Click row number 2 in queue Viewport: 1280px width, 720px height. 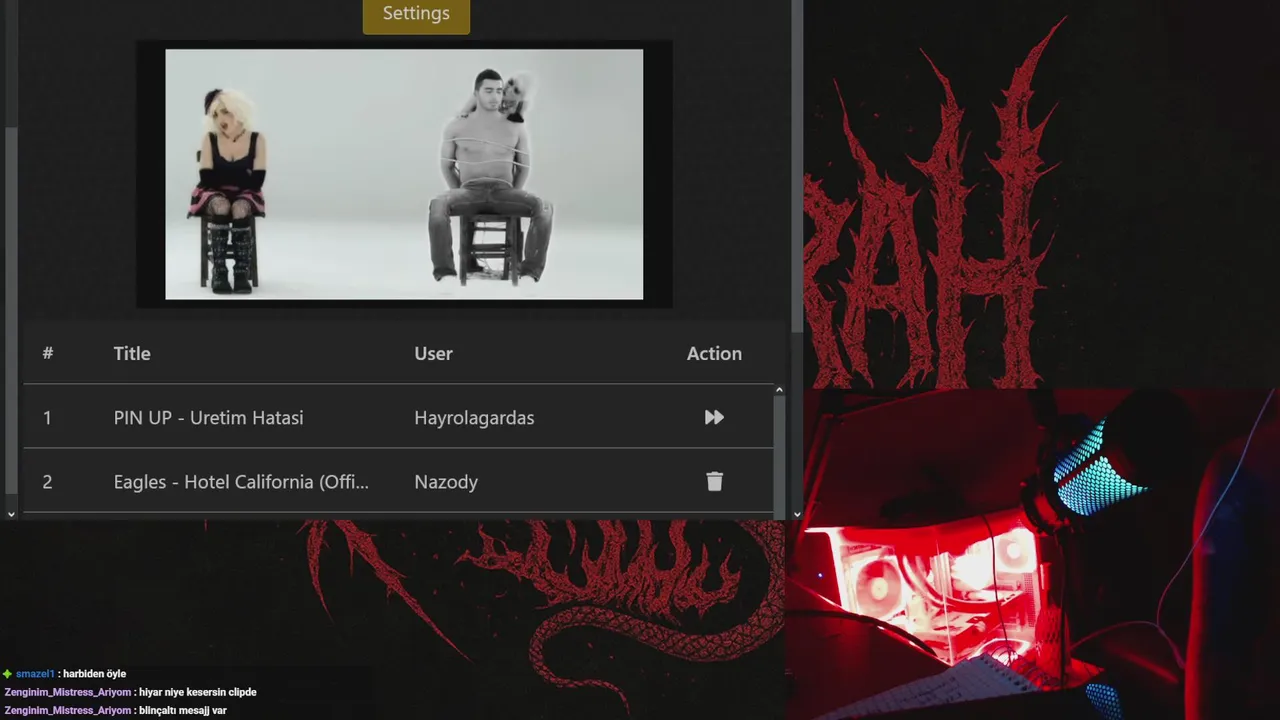tap(47, 481)
